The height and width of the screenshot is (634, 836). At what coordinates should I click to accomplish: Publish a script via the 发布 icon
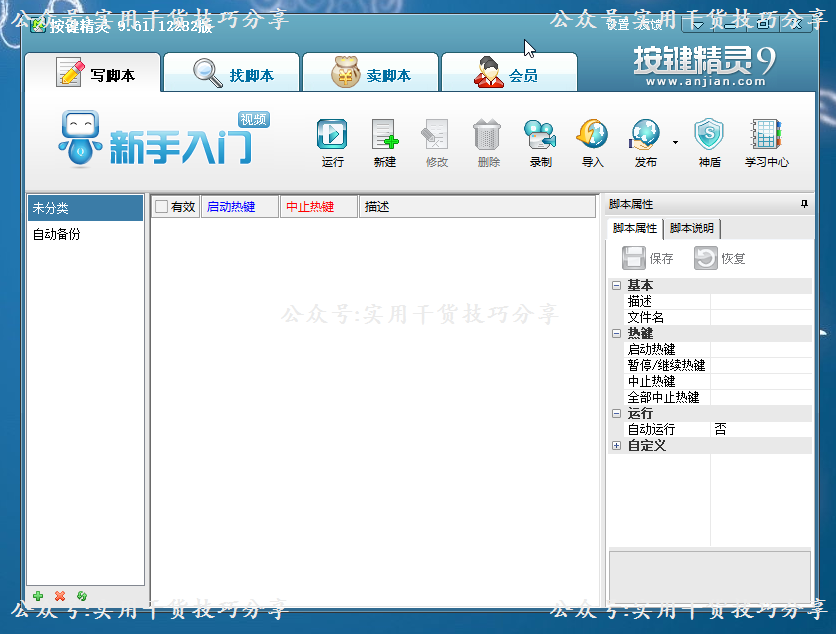coord(644,142)
